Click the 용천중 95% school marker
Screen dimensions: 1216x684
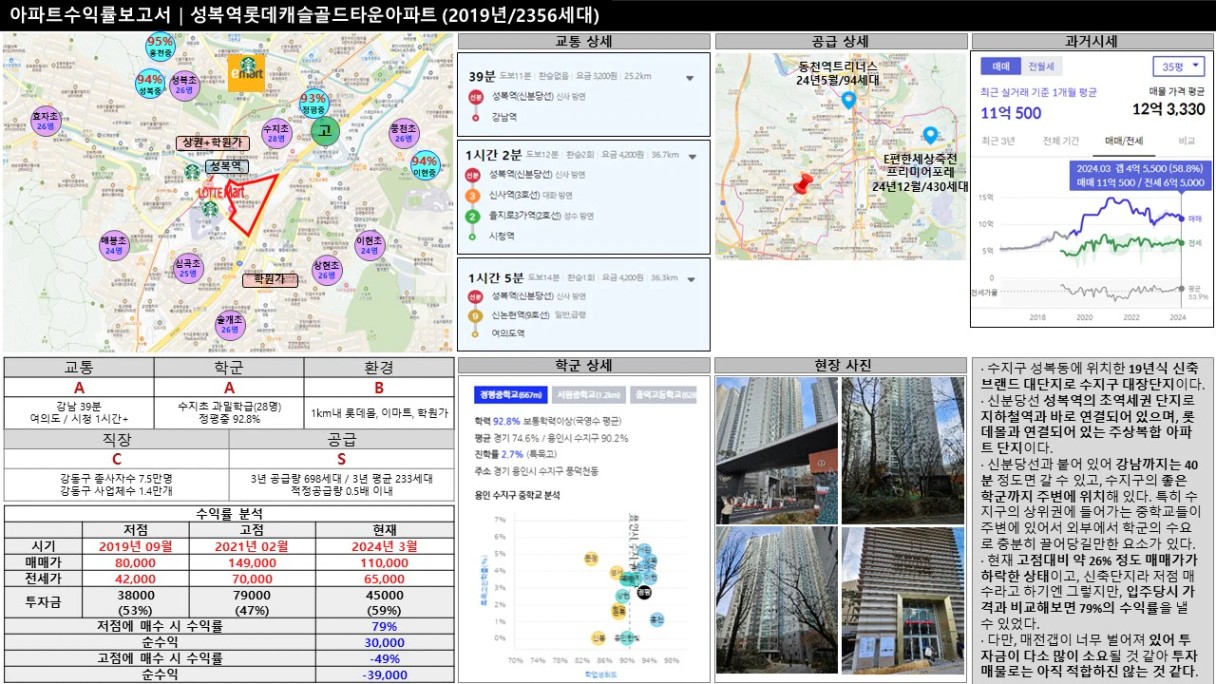(160, 46)
